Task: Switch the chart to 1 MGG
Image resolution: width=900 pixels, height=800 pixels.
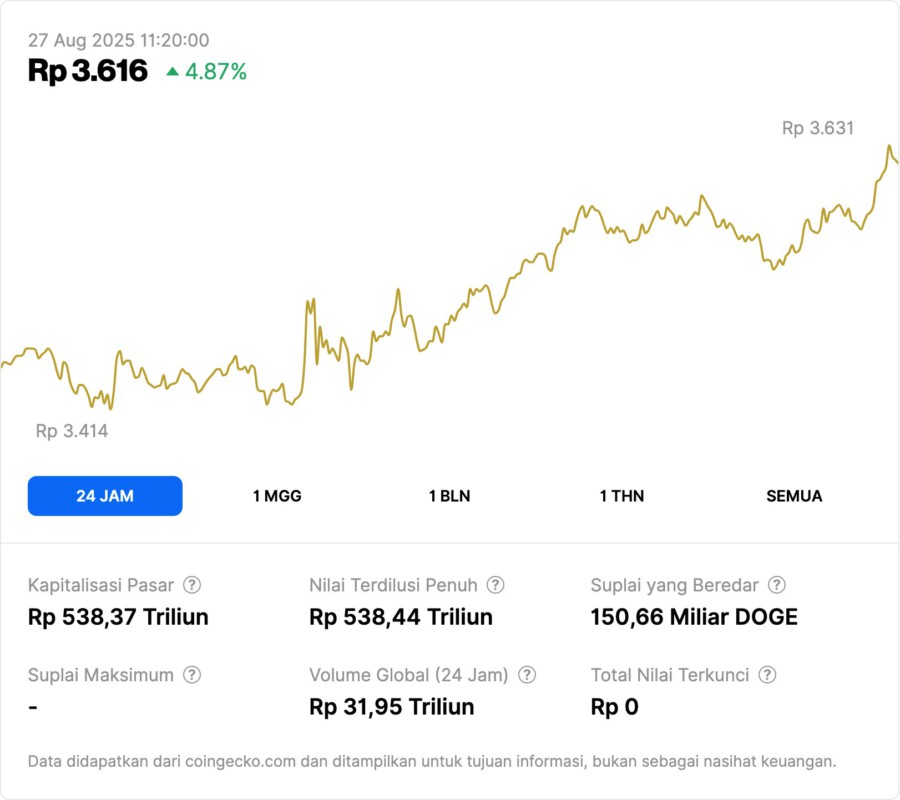Action: point(277,496)
